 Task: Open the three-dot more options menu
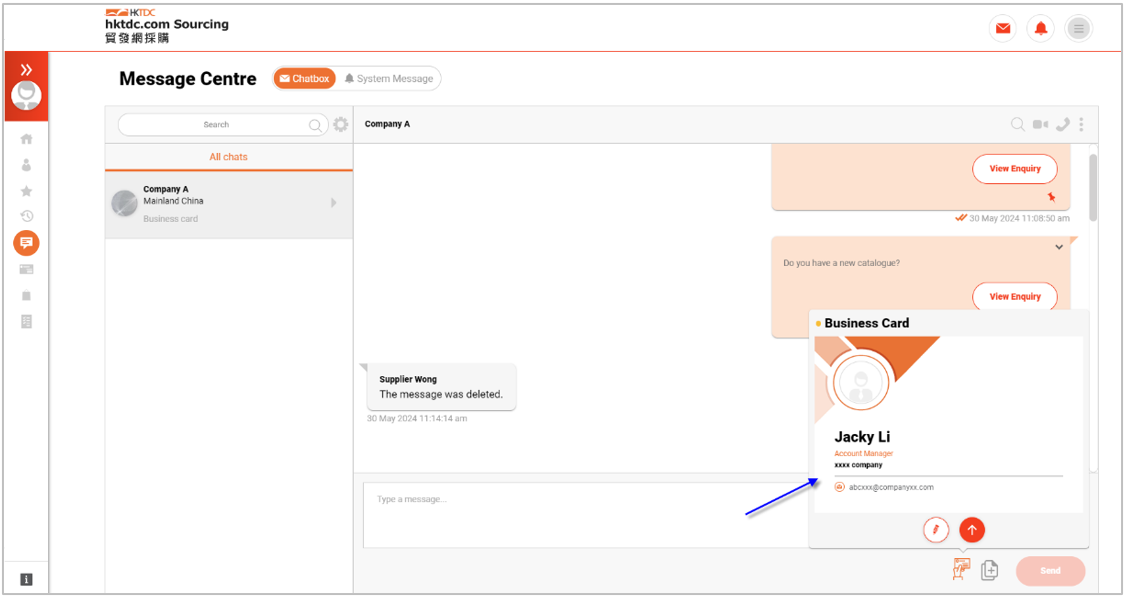click(1081, 124)
